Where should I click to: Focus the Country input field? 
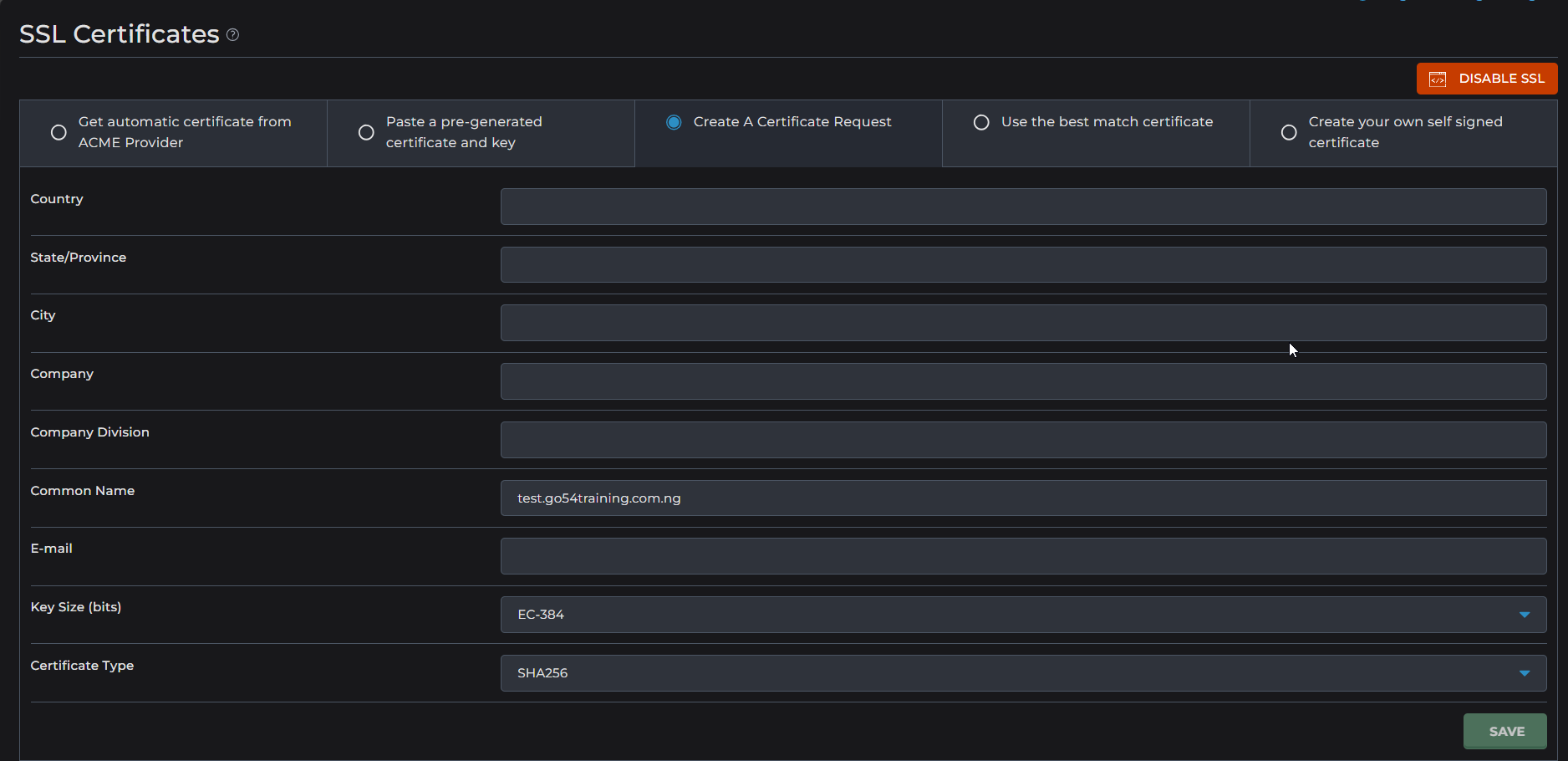tap(1023, 207)
